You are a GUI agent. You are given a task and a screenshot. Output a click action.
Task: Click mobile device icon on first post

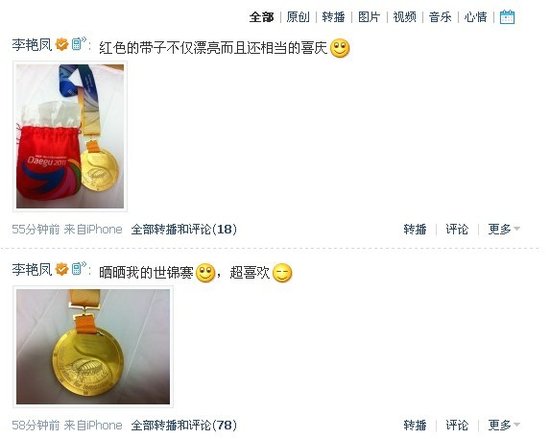pyautogui.click(x=79, y=43)
